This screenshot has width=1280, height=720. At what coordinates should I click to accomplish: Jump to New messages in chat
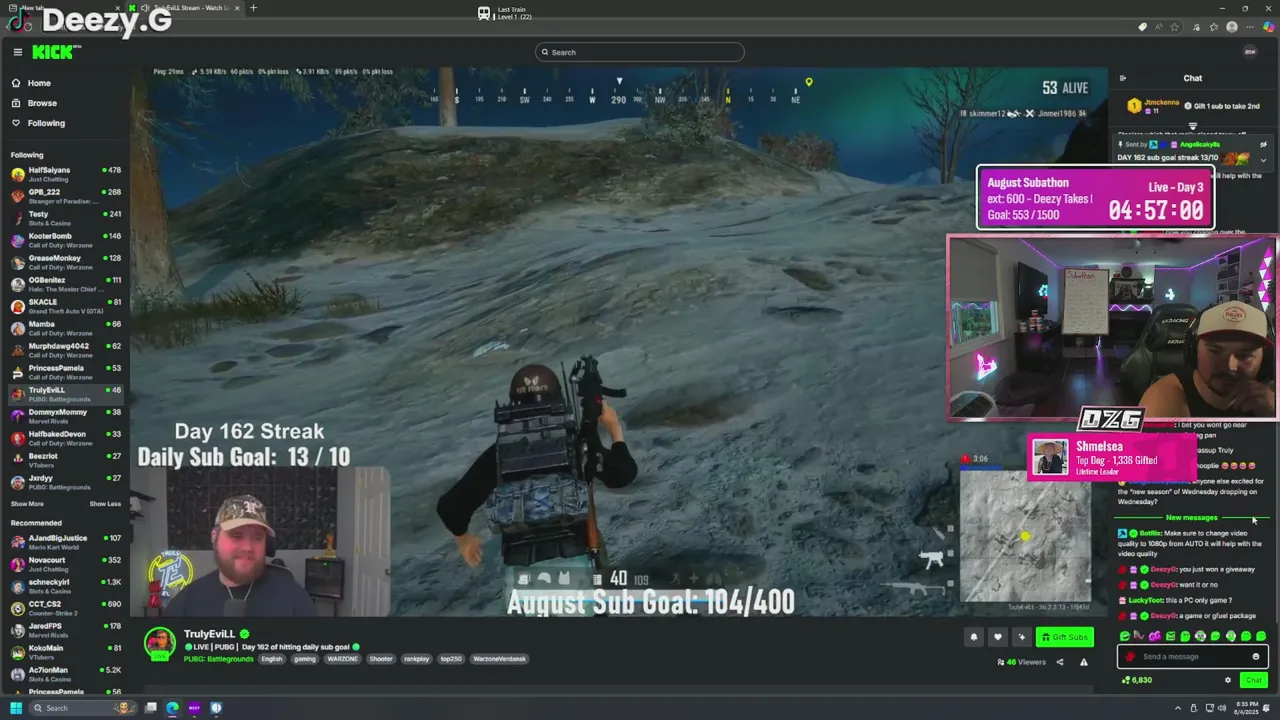(x=1192, y=518)
